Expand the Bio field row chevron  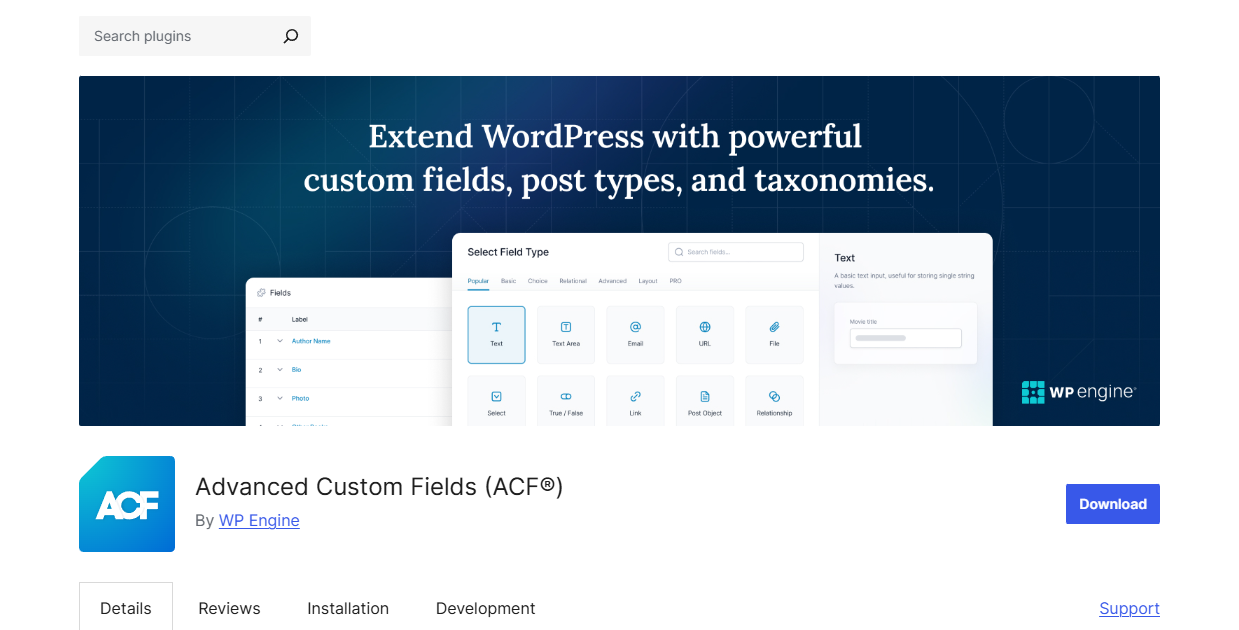click(280, 370)
